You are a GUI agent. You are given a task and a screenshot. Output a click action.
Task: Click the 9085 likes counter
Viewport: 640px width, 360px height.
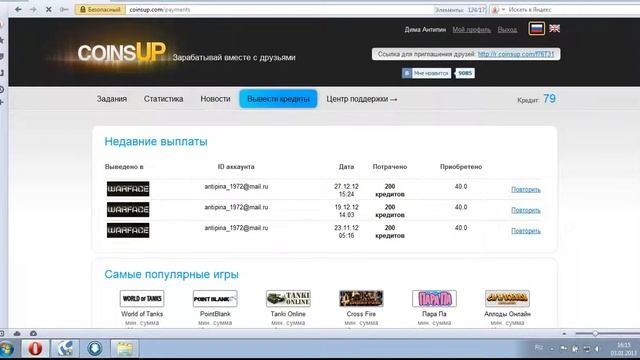click(465, 73)
